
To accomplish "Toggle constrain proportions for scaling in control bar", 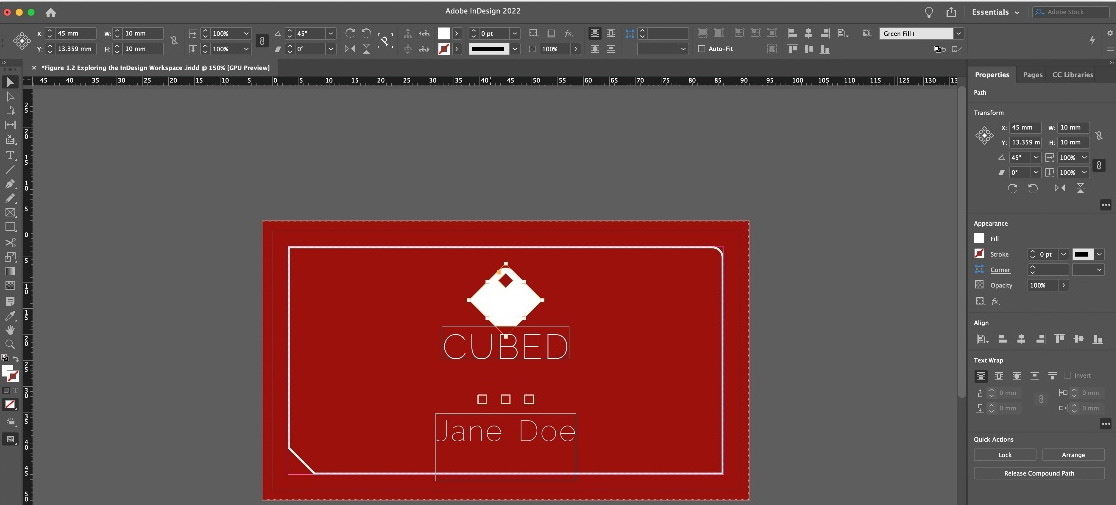I will pos(261,41).
